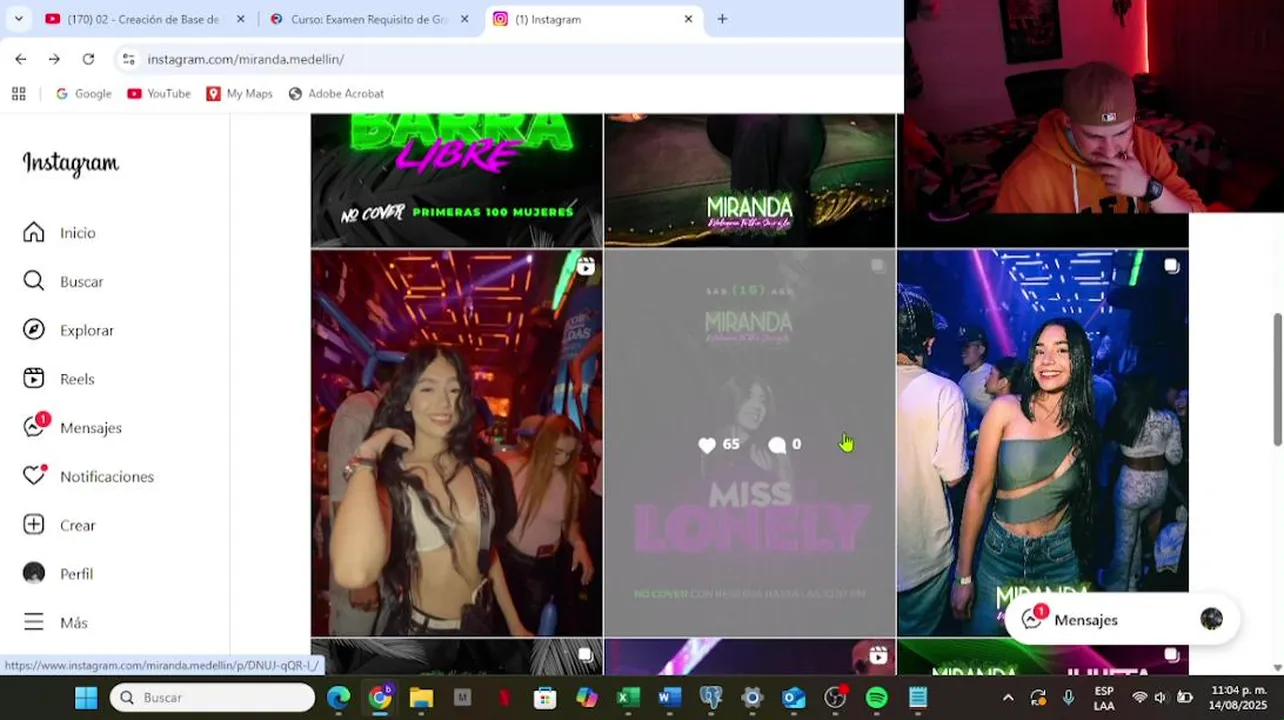This screenshot has width=1284, height=720.
Task: Click the 65 likes heart on Miss Lonely
Action: (707, 445)
